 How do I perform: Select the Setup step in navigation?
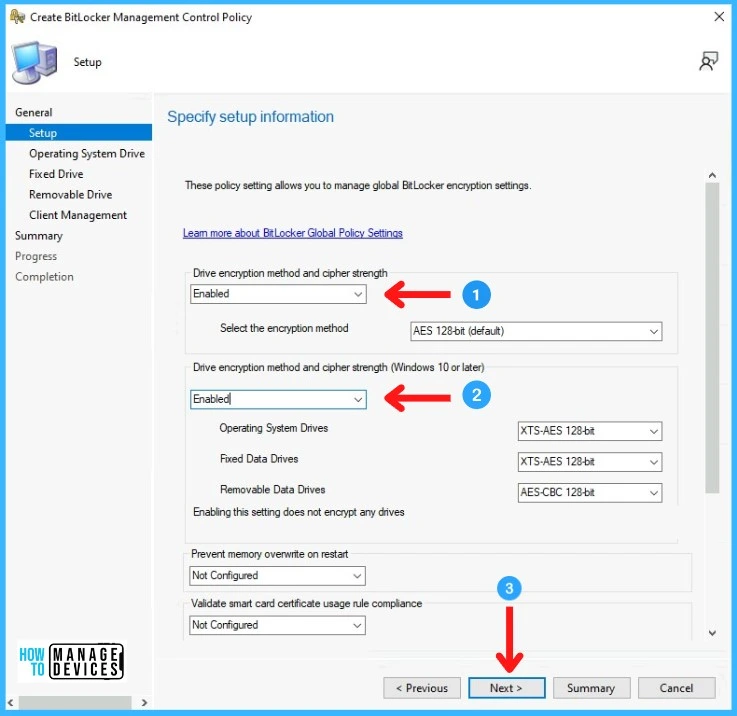click(x=78, y=133)
